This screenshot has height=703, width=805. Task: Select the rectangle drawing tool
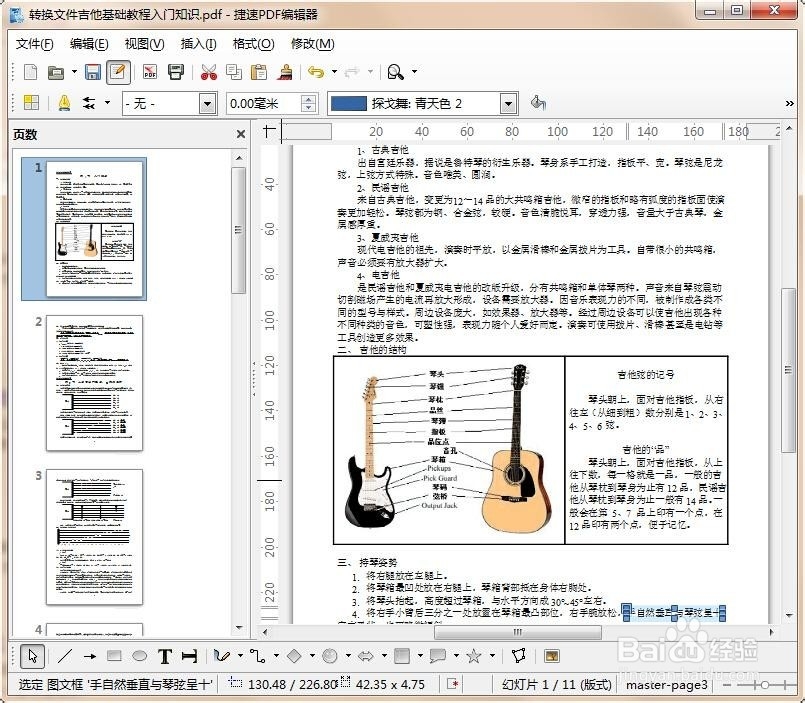113,656
